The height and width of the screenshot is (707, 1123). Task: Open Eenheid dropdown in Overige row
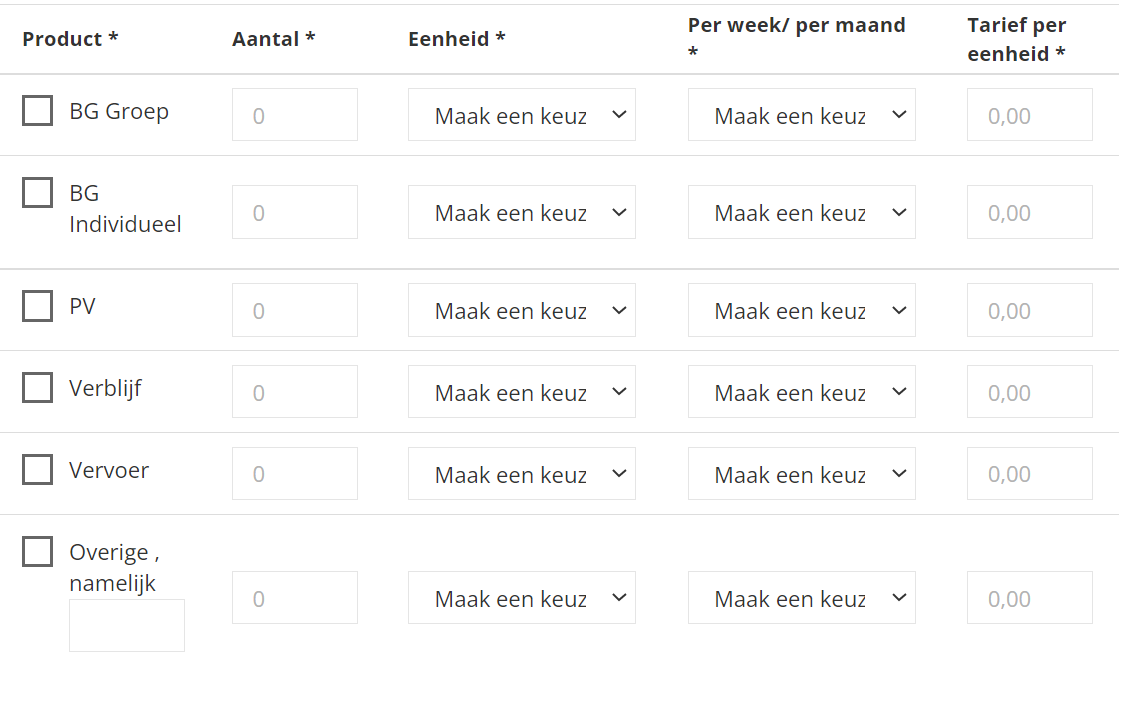pyautogui.click(x=521, y=598)
